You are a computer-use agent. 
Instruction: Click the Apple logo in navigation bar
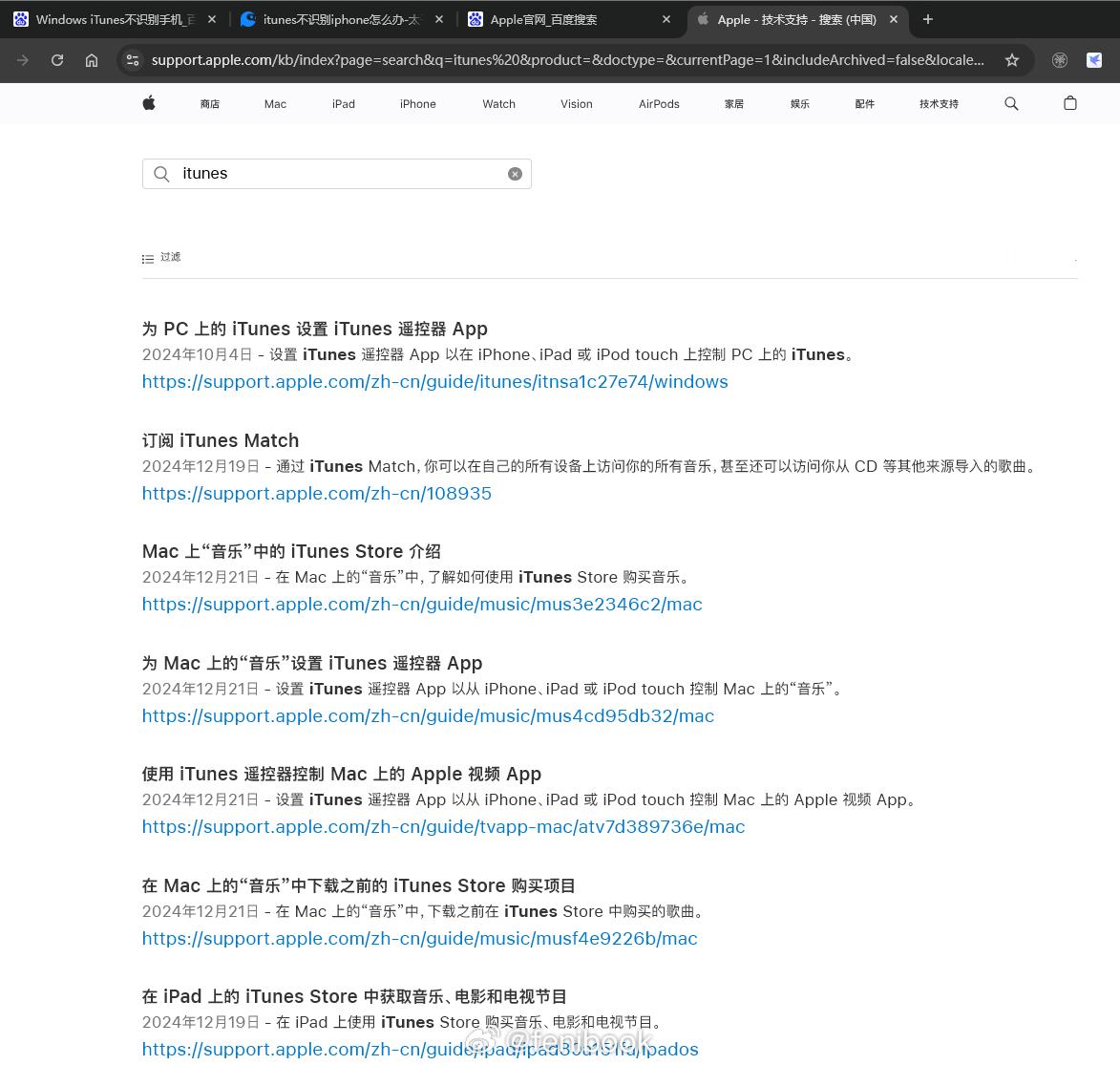pyautogui.click(x=149, y=104)
